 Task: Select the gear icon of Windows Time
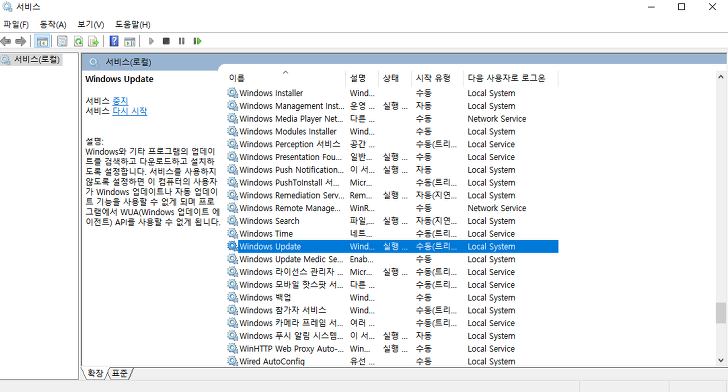pyautogui.click(x=232, y=234)
